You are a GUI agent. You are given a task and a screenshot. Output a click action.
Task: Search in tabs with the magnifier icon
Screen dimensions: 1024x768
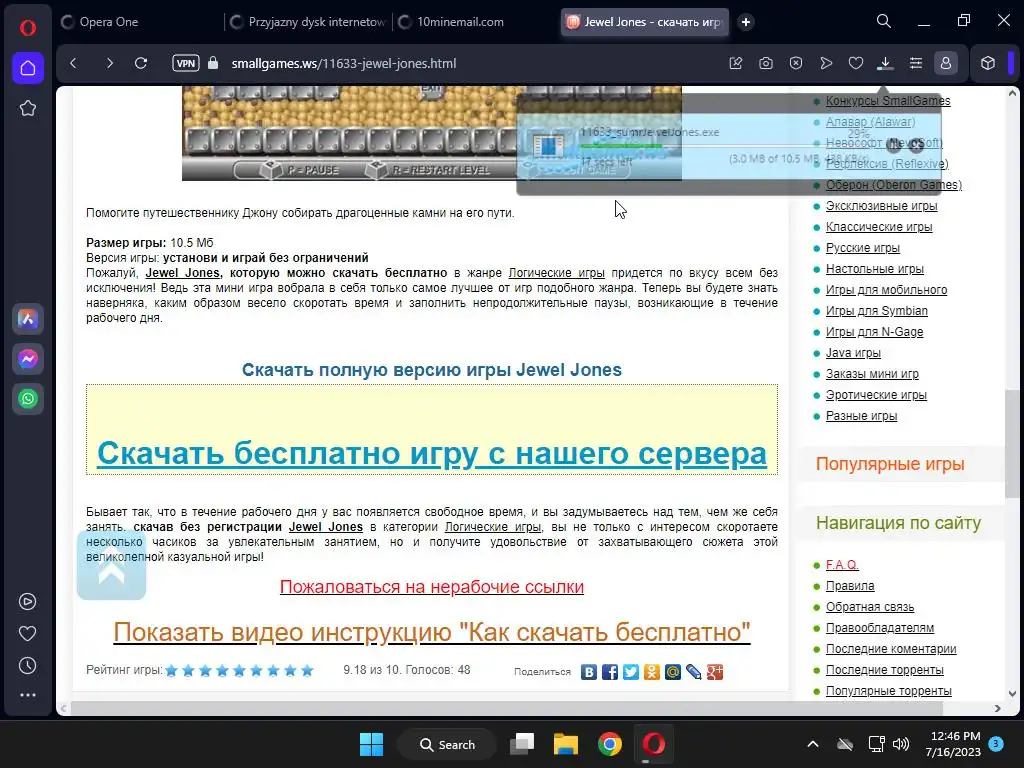(884, 22)
